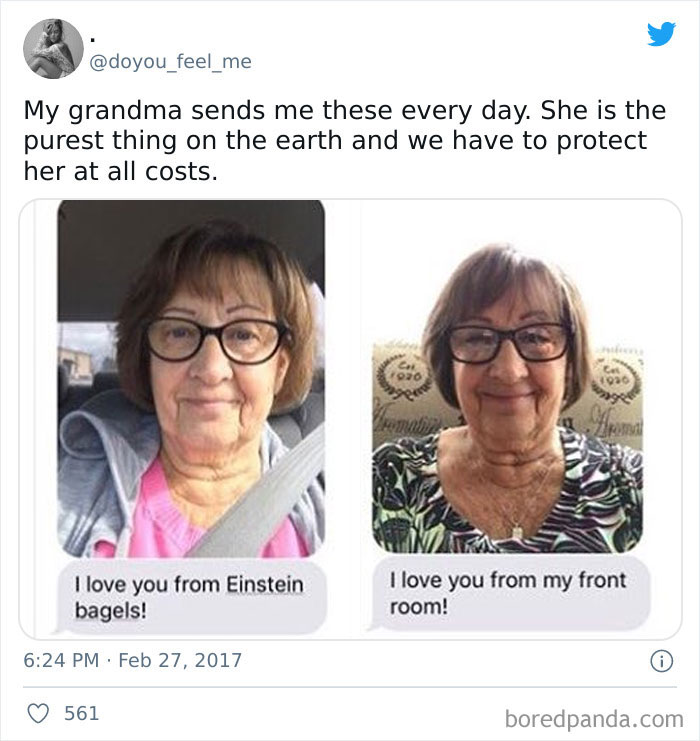Viewport: 700px width, 741px height.
Task: Open the boredpanda.com watermark link
Action: tap(593, 718)
